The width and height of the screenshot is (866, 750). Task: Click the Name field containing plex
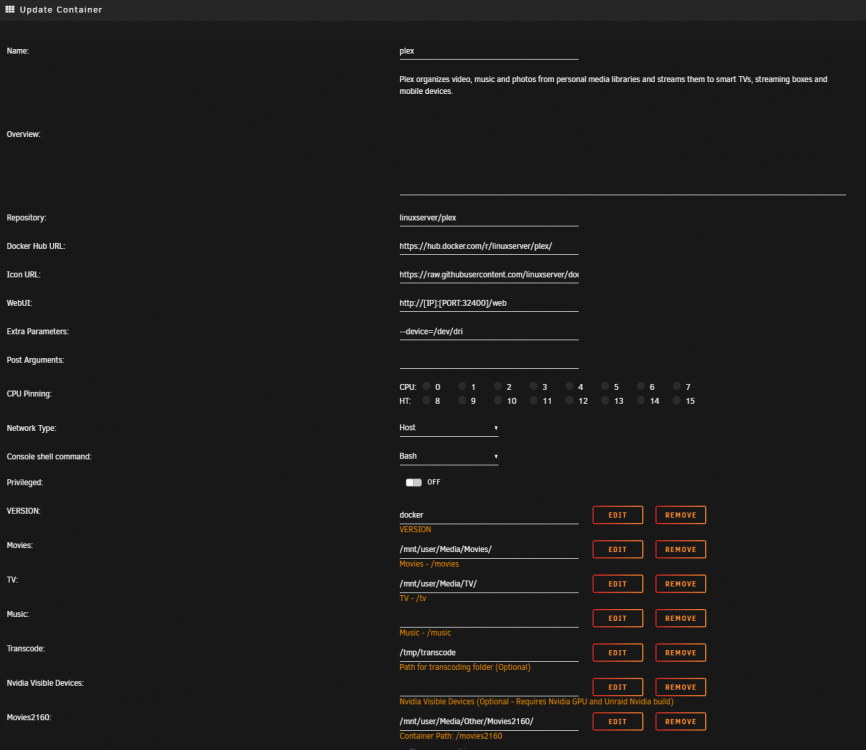489,51
